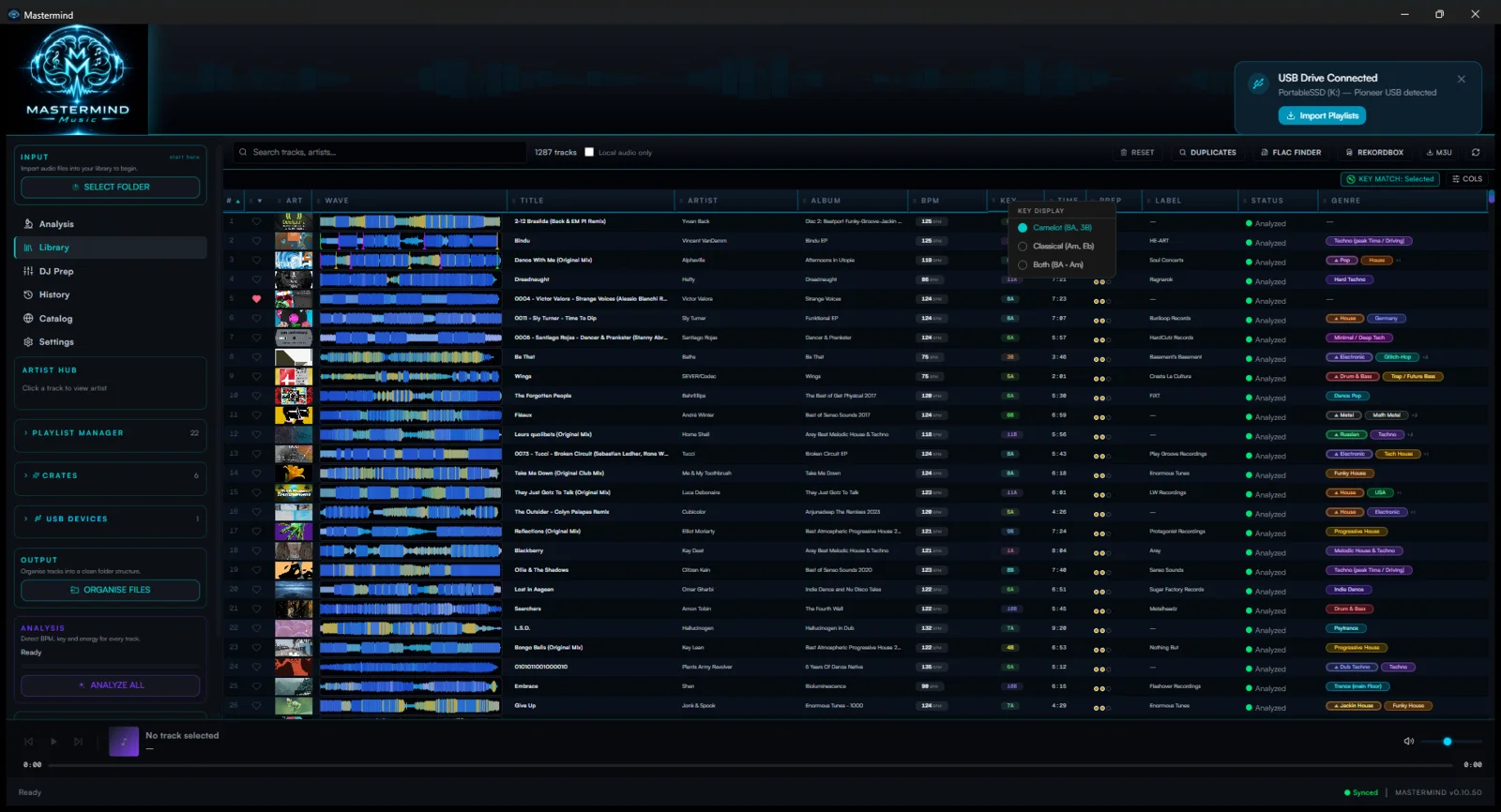Click the Jackin House genre tag
The height and width of the screenshot is (812, 1501).
(1353, 706)
